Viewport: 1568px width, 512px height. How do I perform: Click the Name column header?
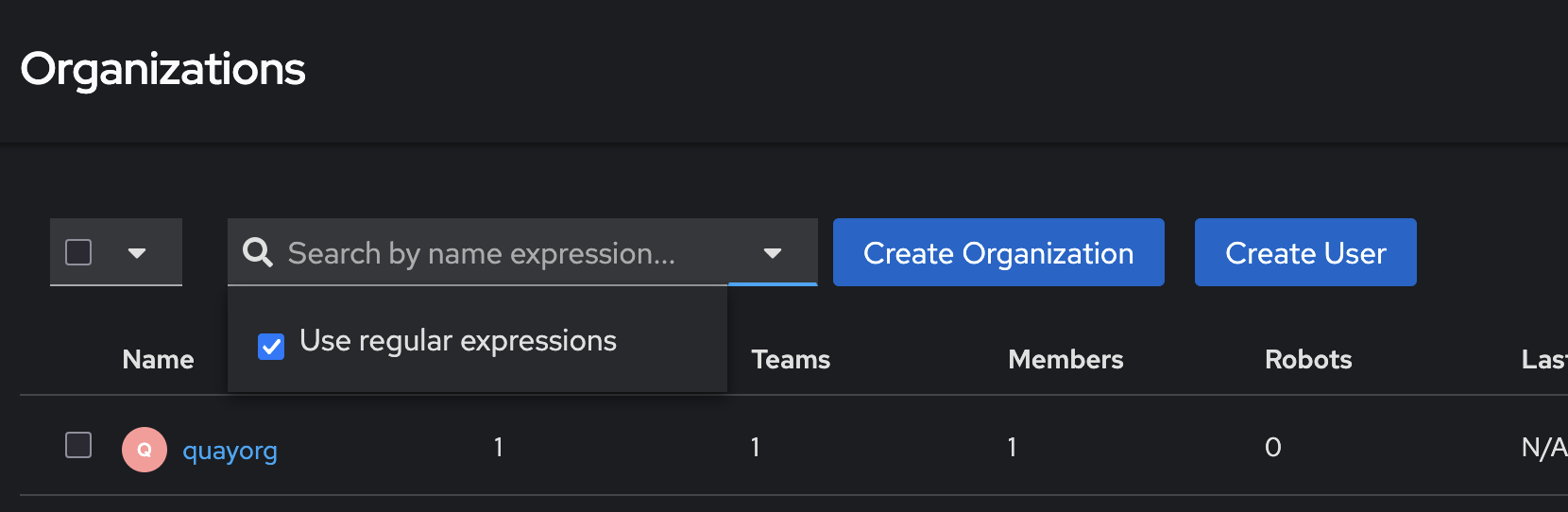click(158, 360)
